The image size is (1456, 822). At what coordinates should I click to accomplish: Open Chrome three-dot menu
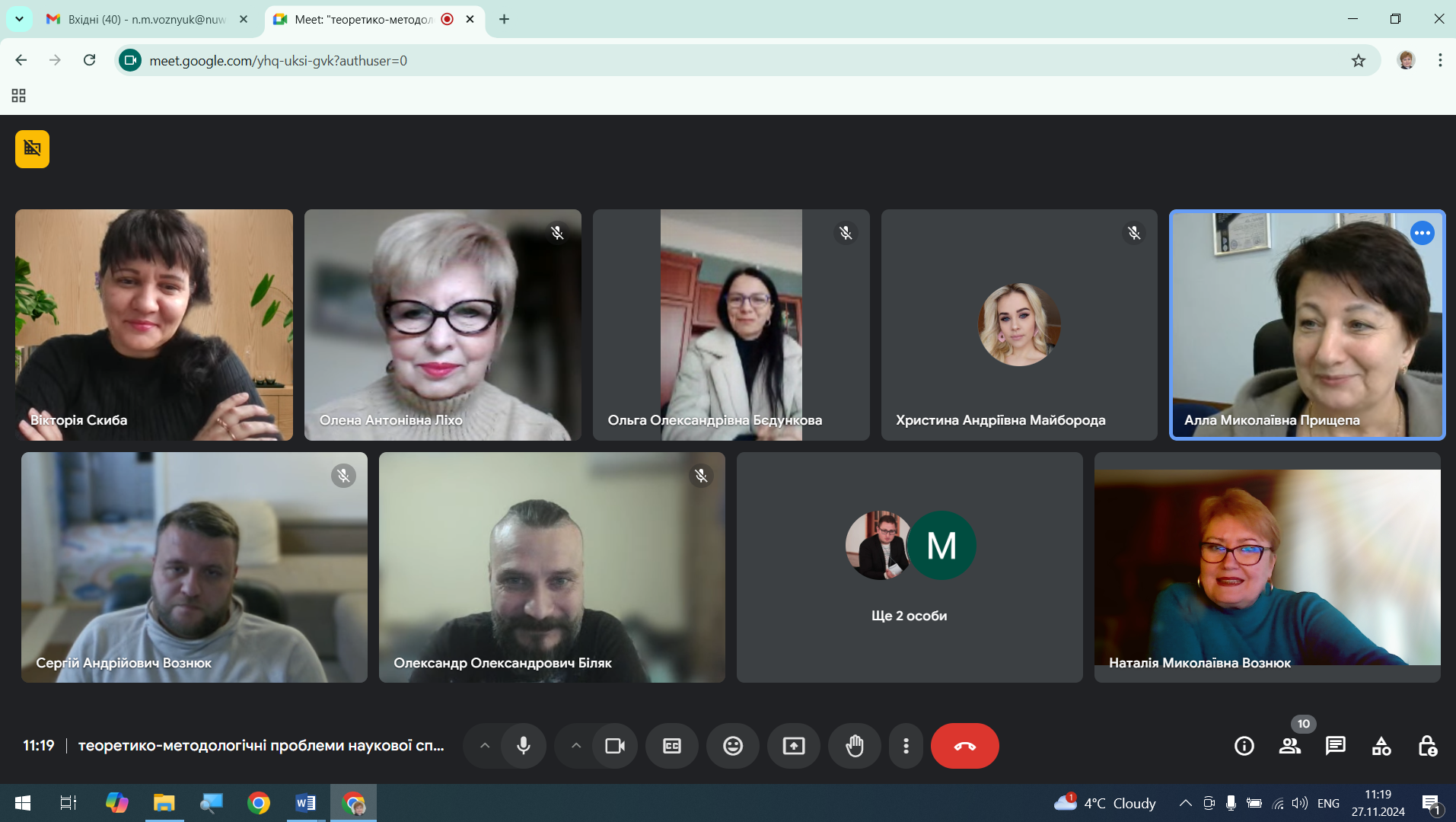[1440, 60]
